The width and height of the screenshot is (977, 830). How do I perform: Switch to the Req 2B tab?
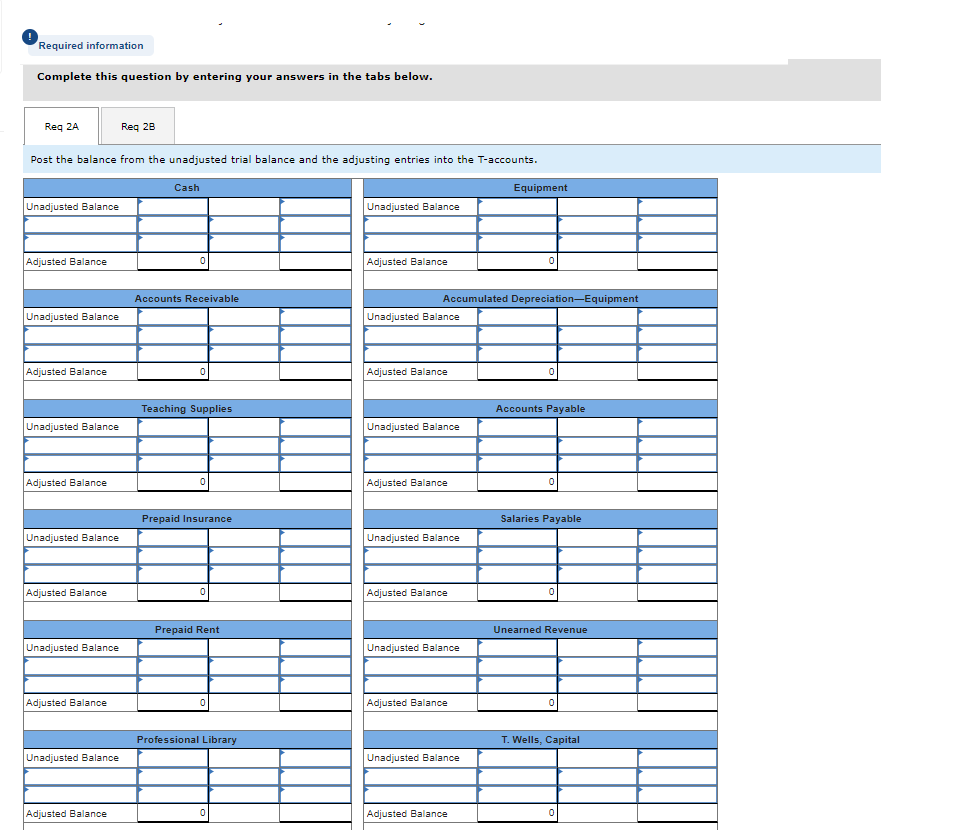click(x=137, y=126)
